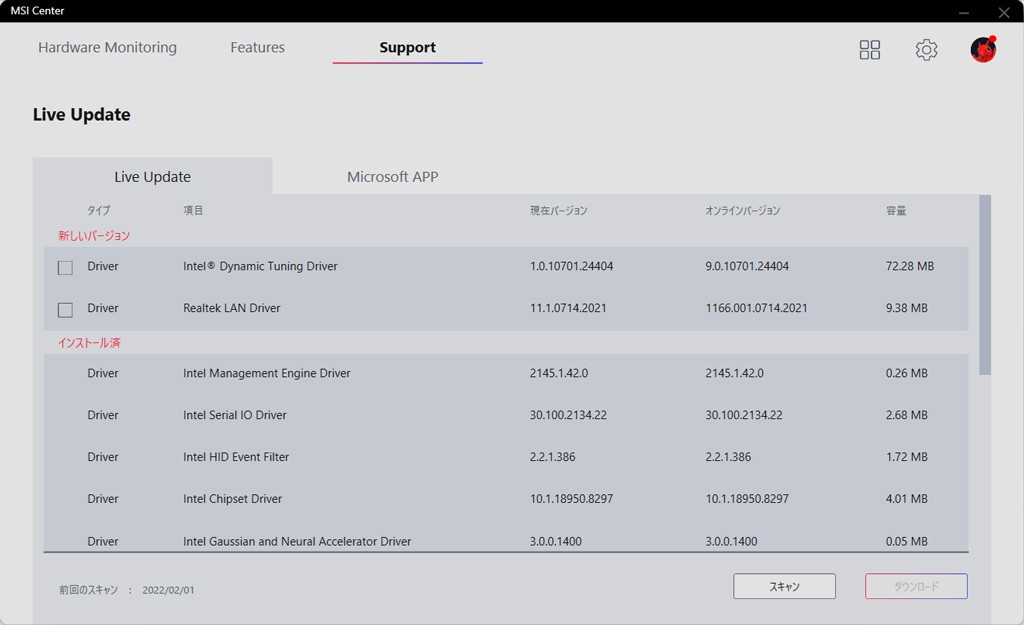The image size is (1024, 625).
Task: Click the red dragon profile avatar
Action: pos(983,49)
